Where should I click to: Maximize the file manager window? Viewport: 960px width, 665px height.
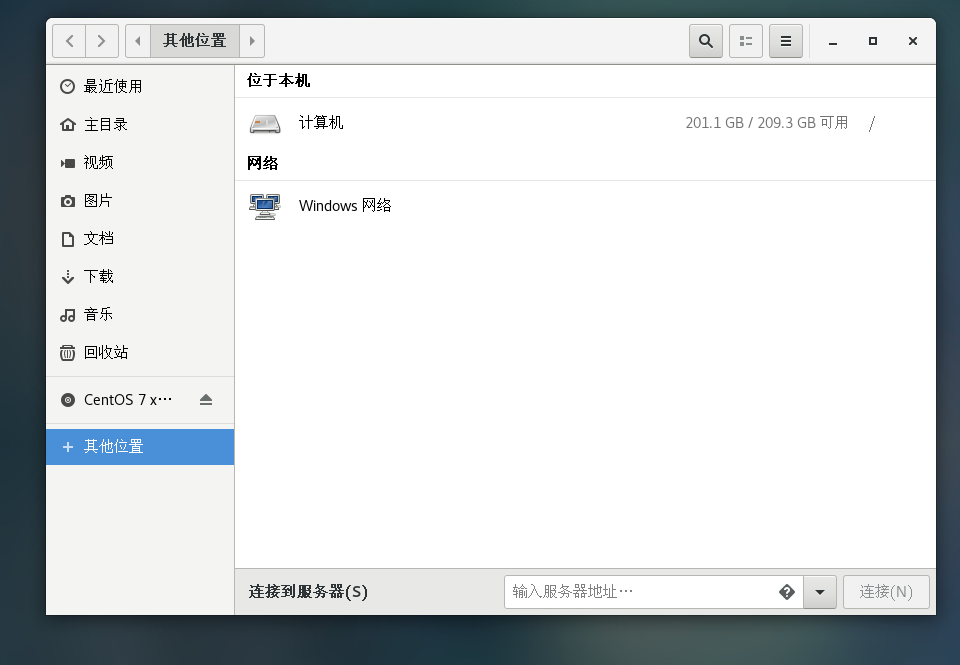click(x=873, y=41)
